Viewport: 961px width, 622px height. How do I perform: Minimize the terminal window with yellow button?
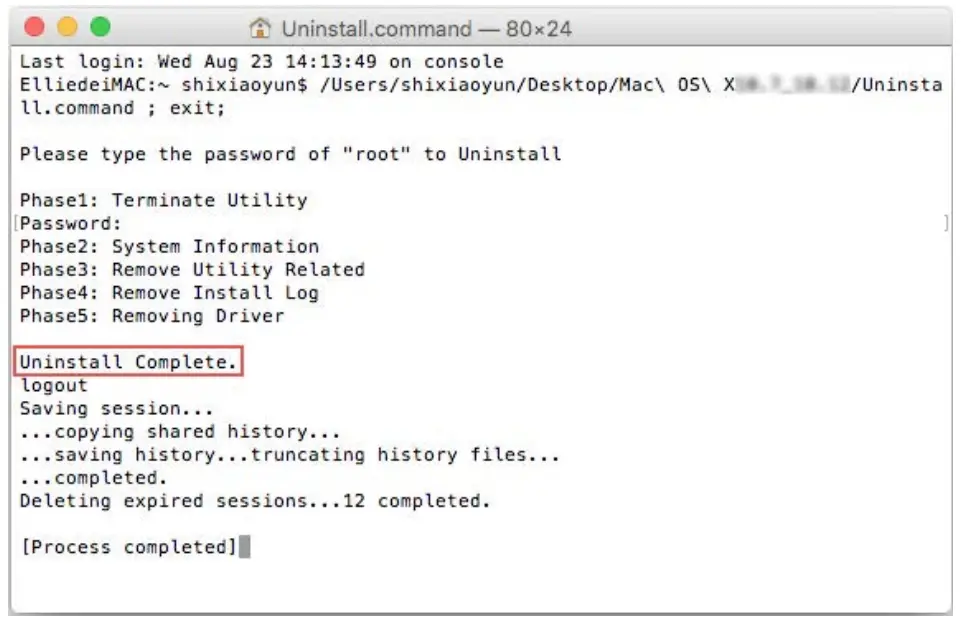click(x=67, y=27)
